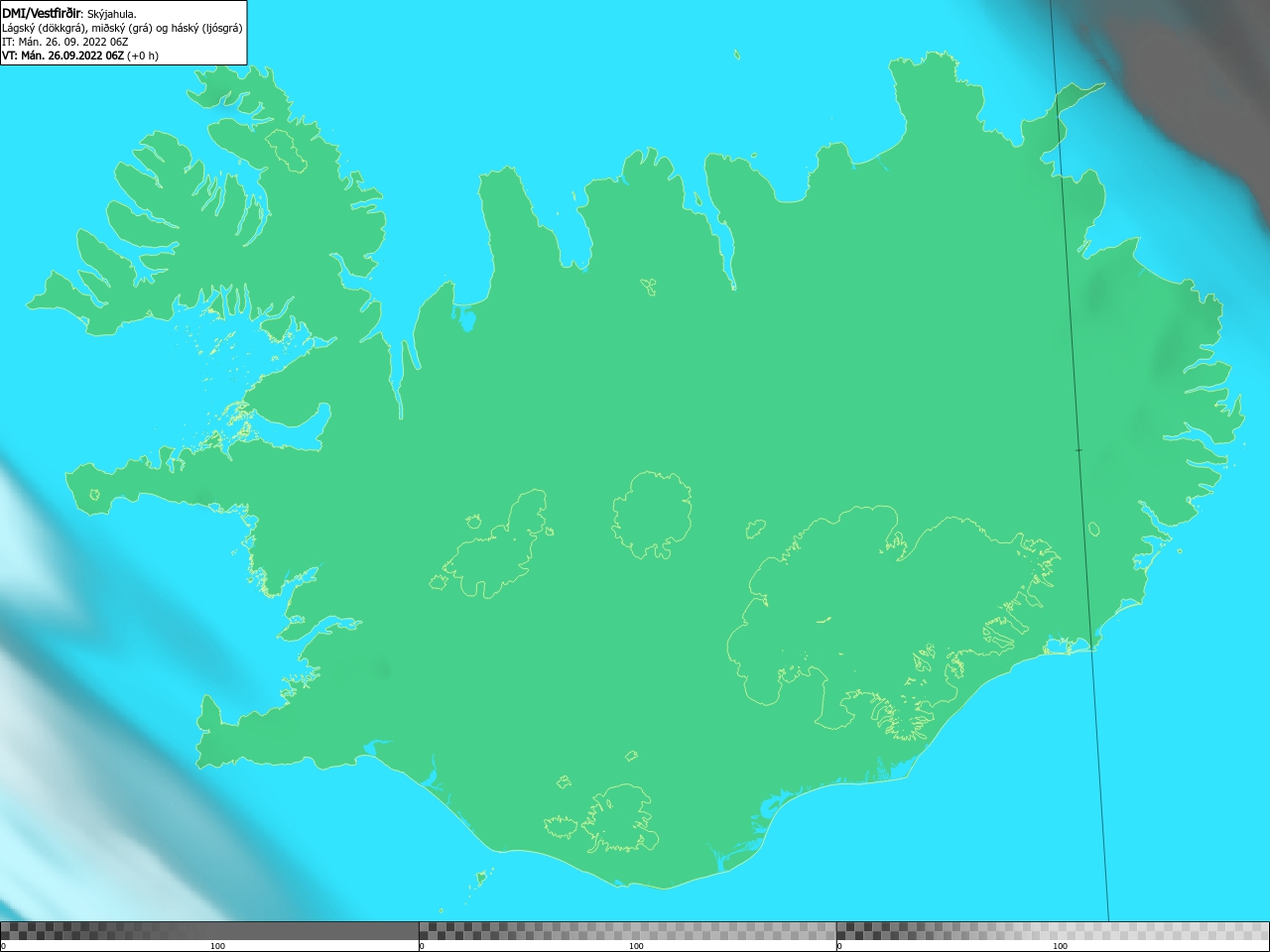The height and width of the screenshot is (952, 1270).
Task: Click the light gray high-cloud scale bar
Action: 1053,930
